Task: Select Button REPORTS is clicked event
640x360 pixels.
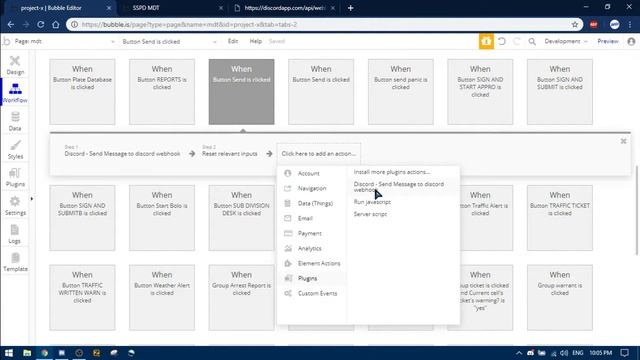Action: pyautogui.click(x=162, y=92)
